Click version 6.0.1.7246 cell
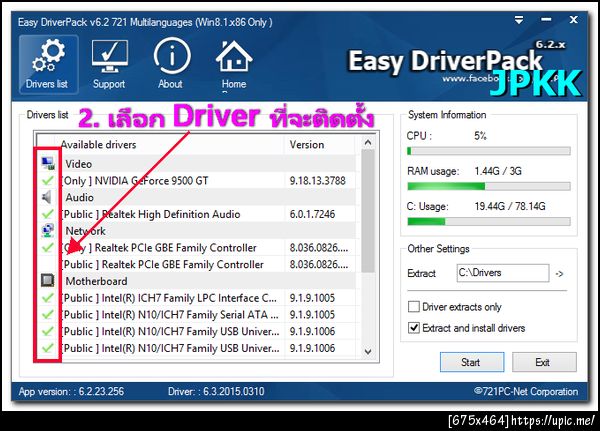Viewport: 600px width, 431px height. pyautogui.click(x=312, y=214)
